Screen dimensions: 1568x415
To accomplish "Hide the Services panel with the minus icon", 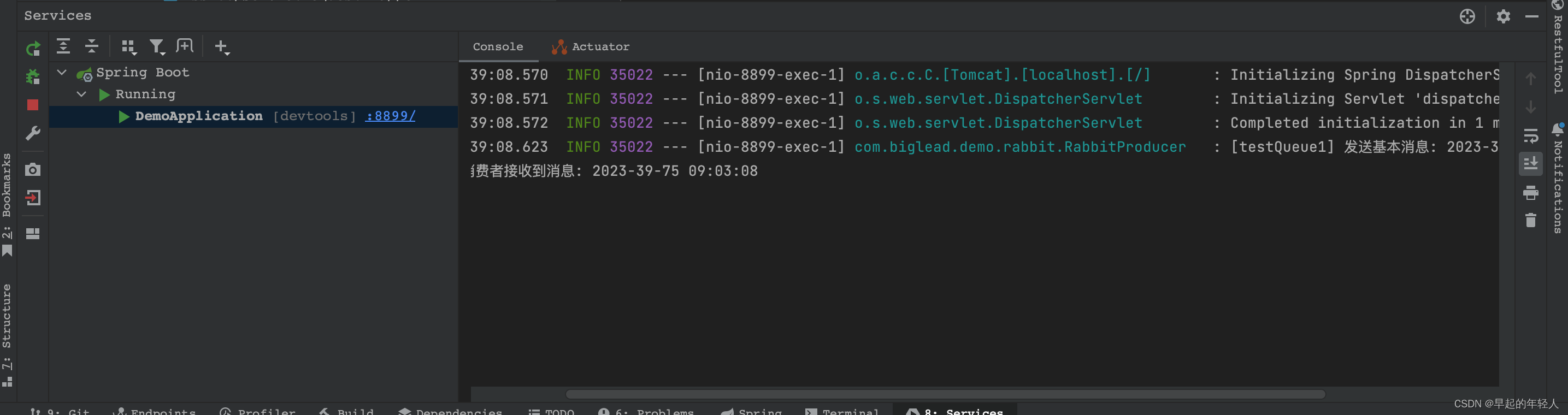I will [x=1532, y=16].
